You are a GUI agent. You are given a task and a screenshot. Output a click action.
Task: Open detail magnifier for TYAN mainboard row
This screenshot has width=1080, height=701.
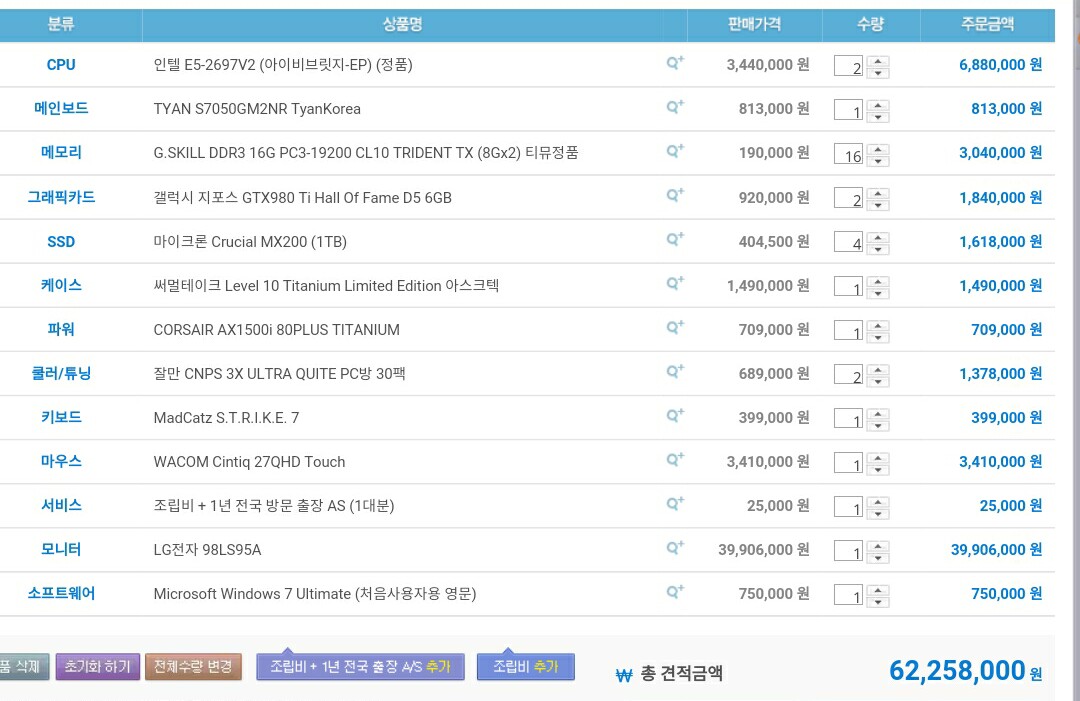(675, 107)
